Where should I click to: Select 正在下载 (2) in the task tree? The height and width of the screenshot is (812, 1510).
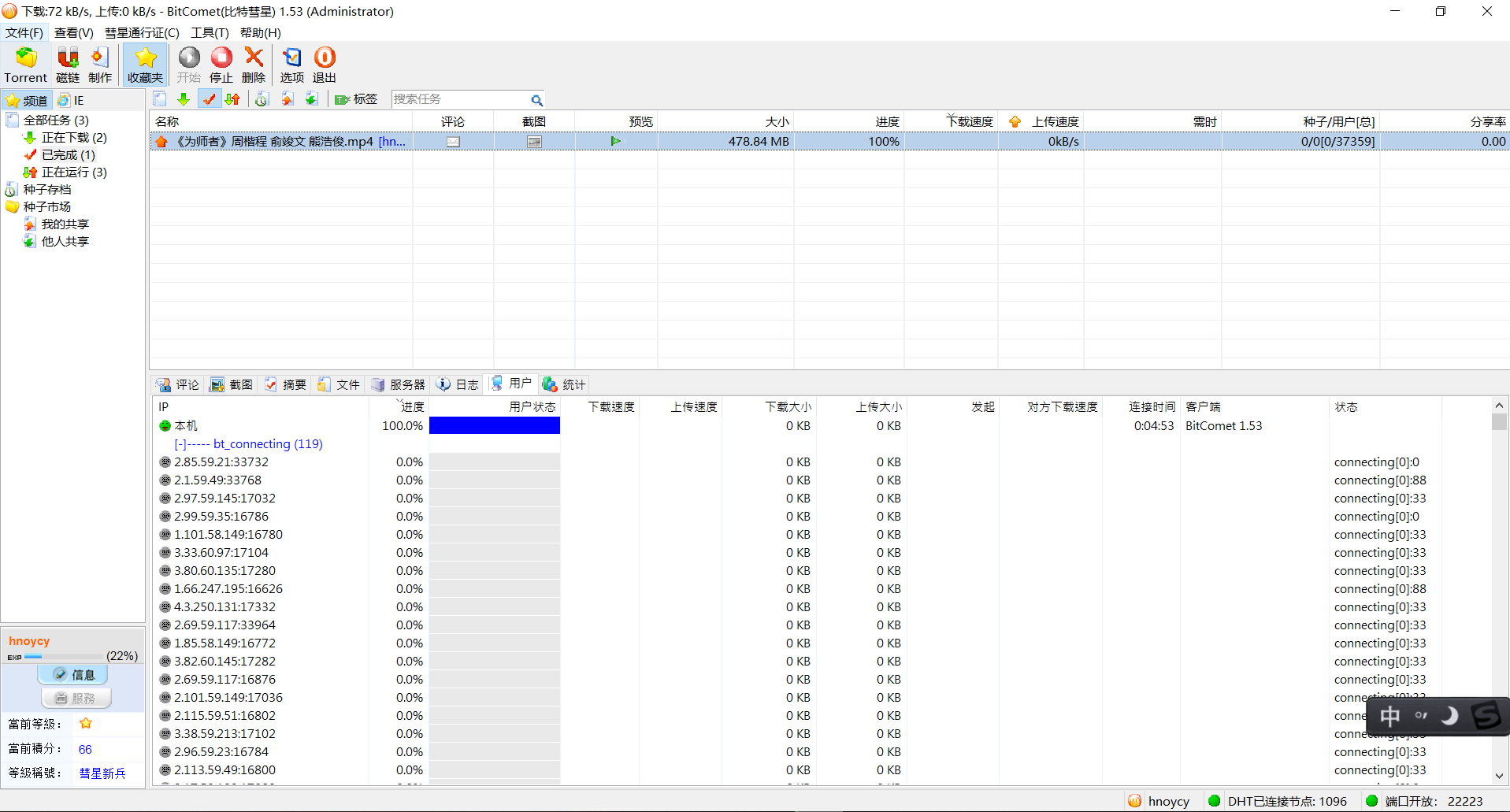(x=73, y=138)
